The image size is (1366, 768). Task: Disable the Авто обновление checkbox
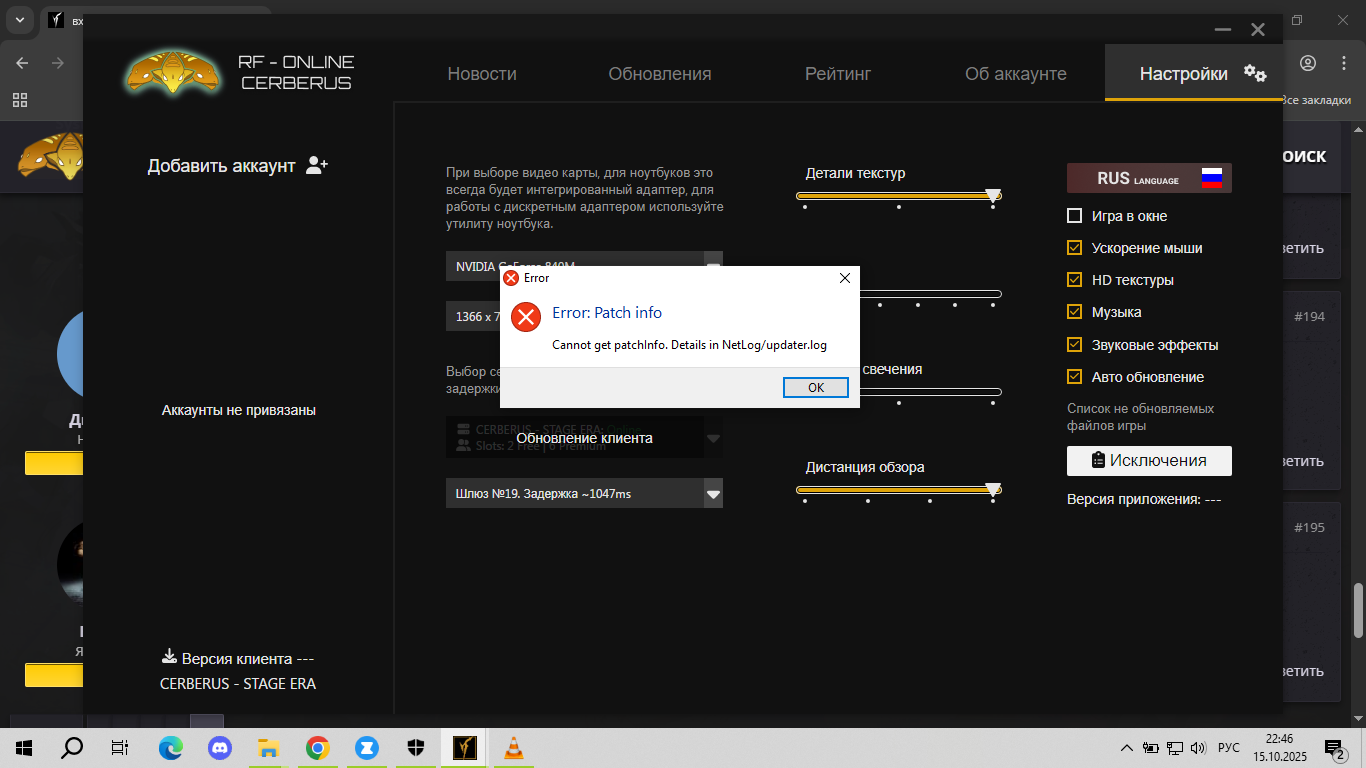(x=1075, y=377)
